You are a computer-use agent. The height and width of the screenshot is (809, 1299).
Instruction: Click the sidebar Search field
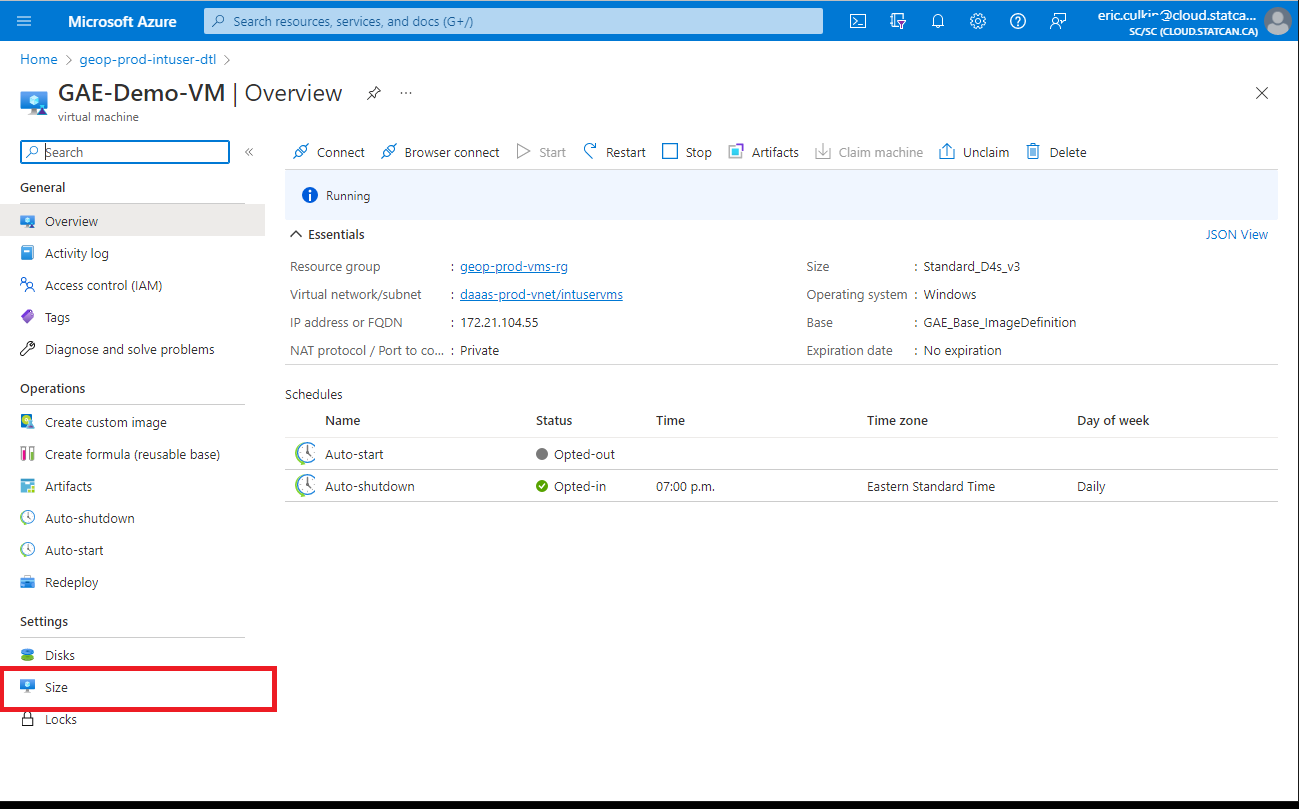(x=125, y=152)
